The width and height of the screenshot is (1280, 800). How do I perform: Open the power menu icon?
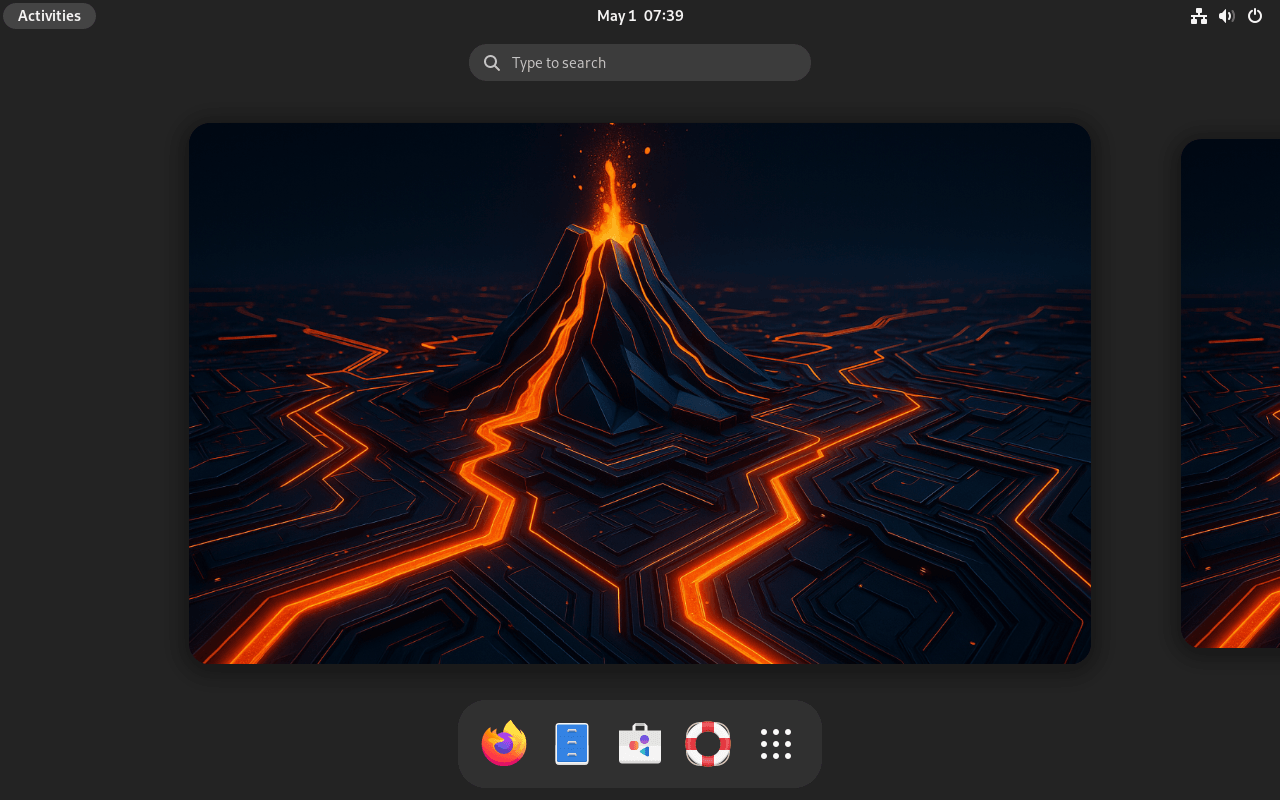click(x=1255, y=16)
